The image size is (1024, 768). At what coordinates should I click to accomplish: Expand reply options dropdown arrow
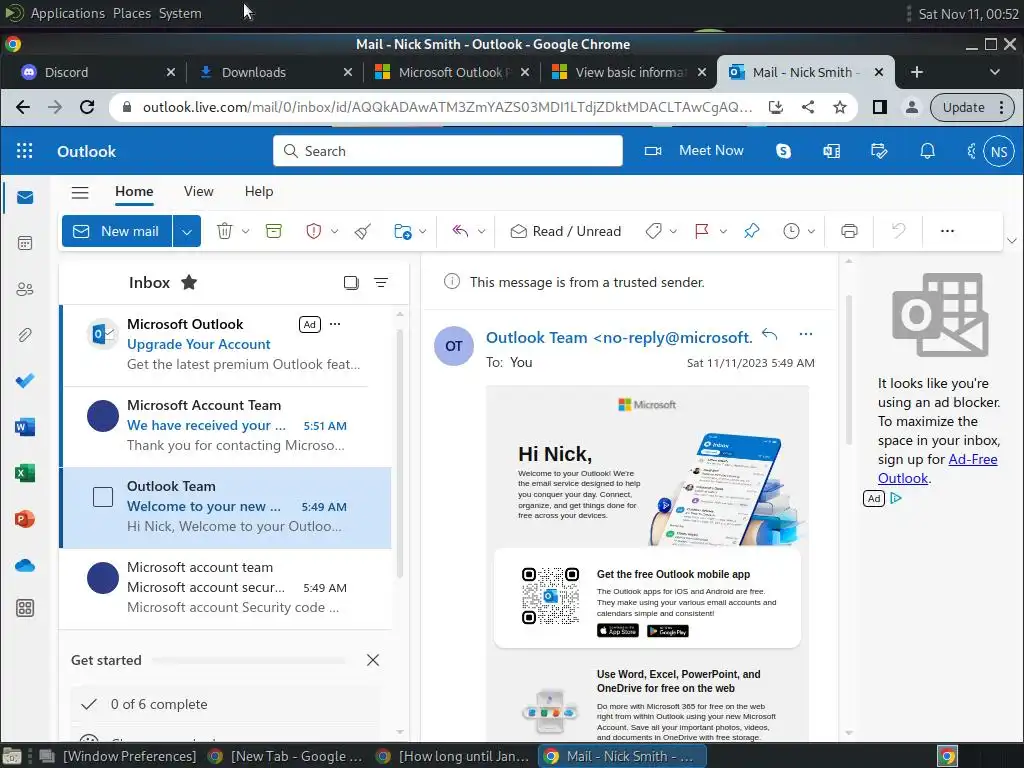click(481, 231)
